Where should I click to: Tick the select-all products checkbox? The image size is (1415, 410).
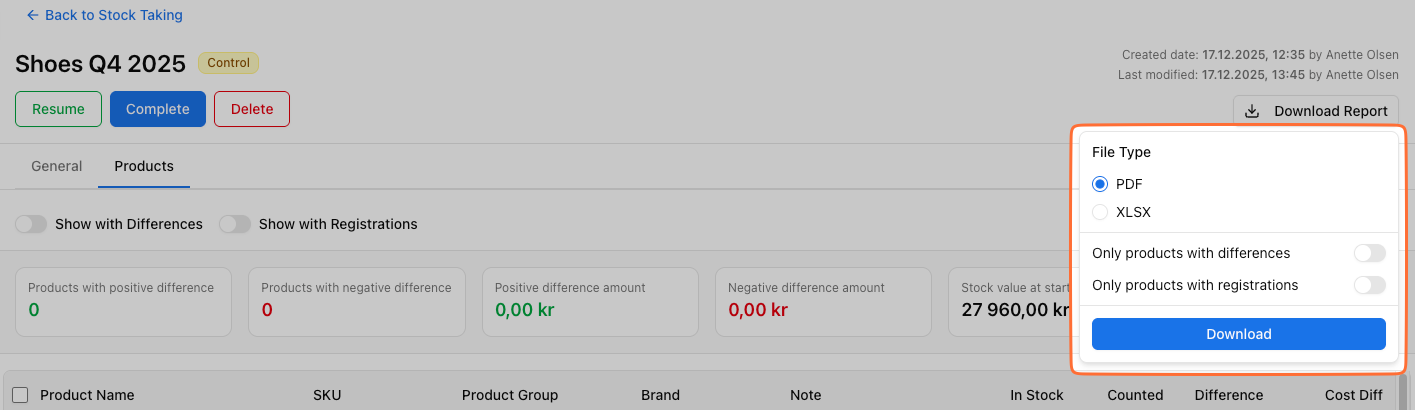tap(20, 395)
